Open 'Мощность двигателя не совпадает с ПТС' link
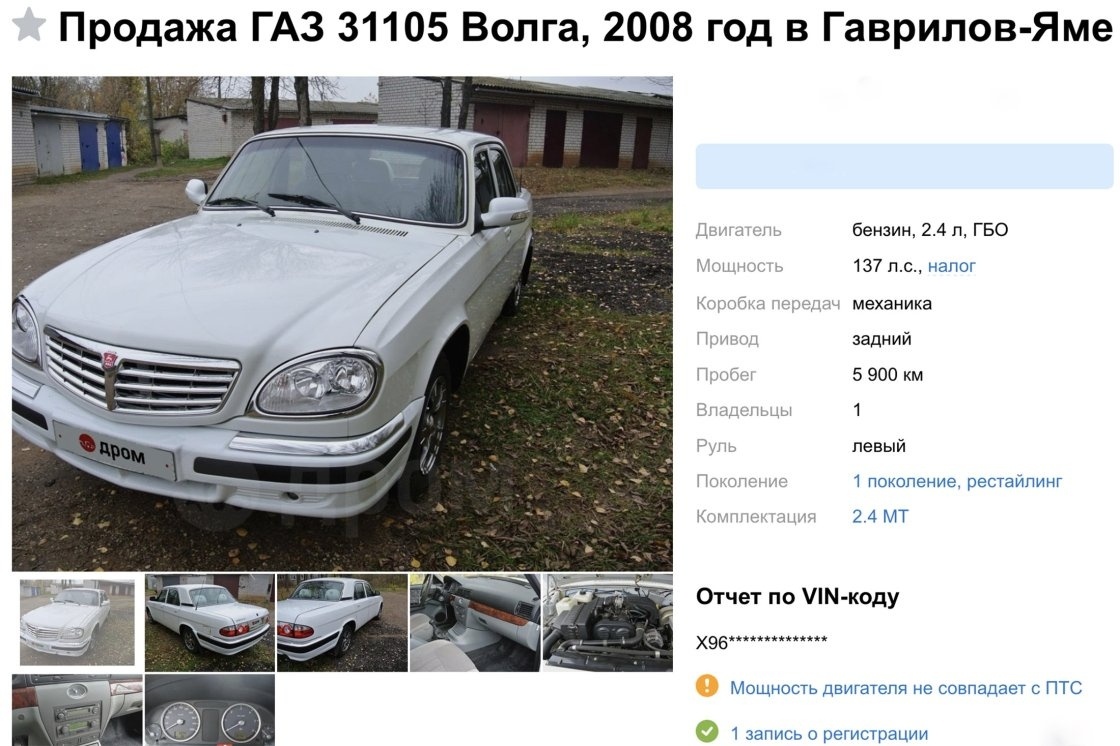Image resolution: width=1120 pixels, height=746 pixels. (x=906, y=687)
